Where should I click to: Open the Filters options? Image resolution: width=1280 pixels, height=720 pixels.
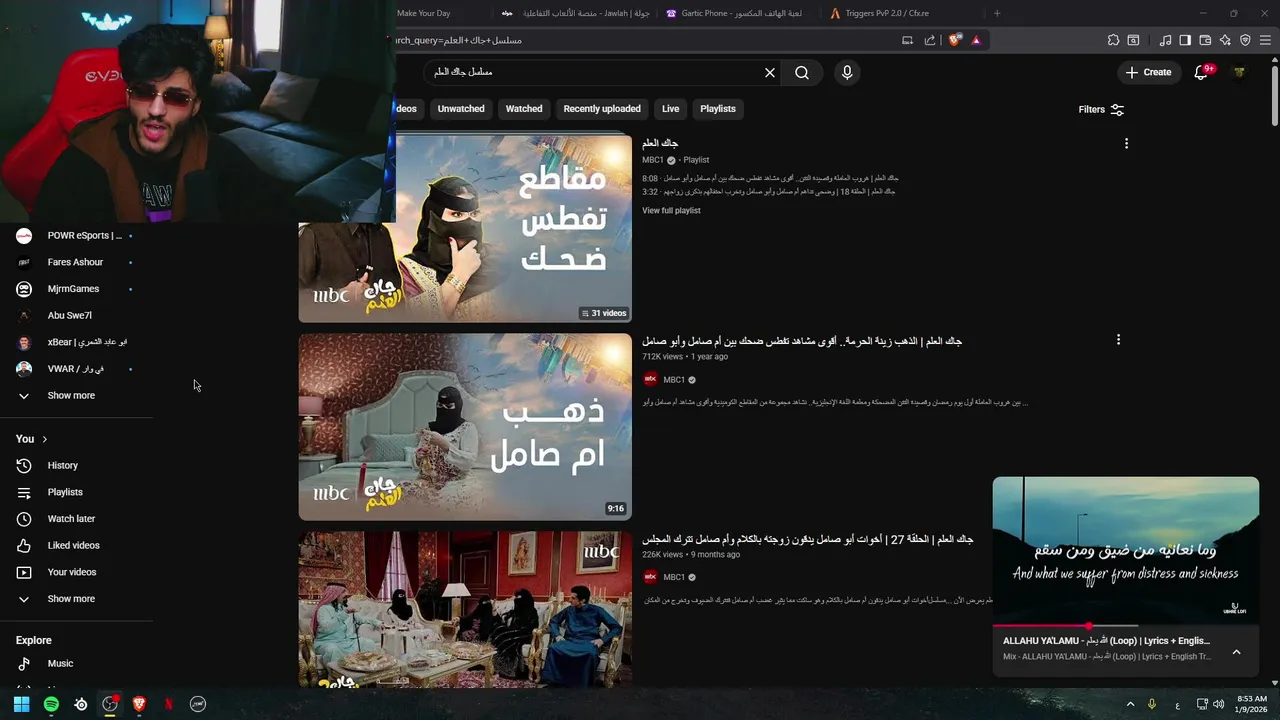tap(1101, 109)
